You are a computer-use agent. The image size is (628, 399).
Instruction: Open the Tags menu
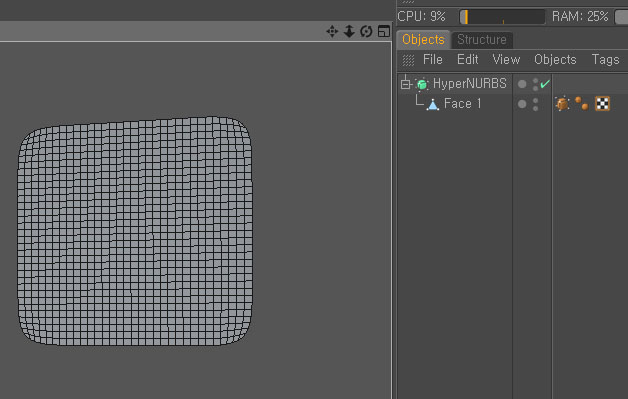(606, 60)
